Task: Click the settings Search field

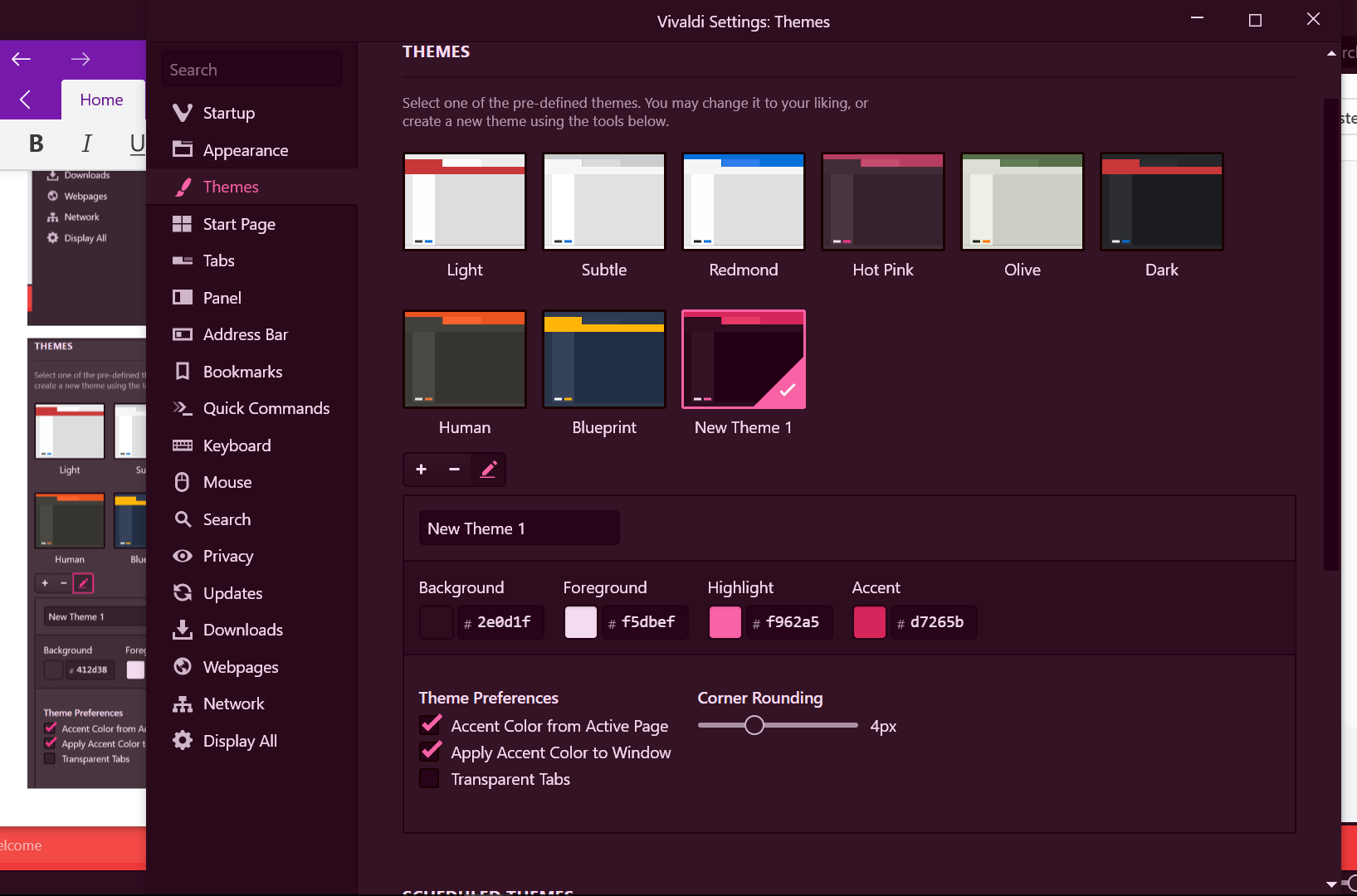Action: pos(251,70)
